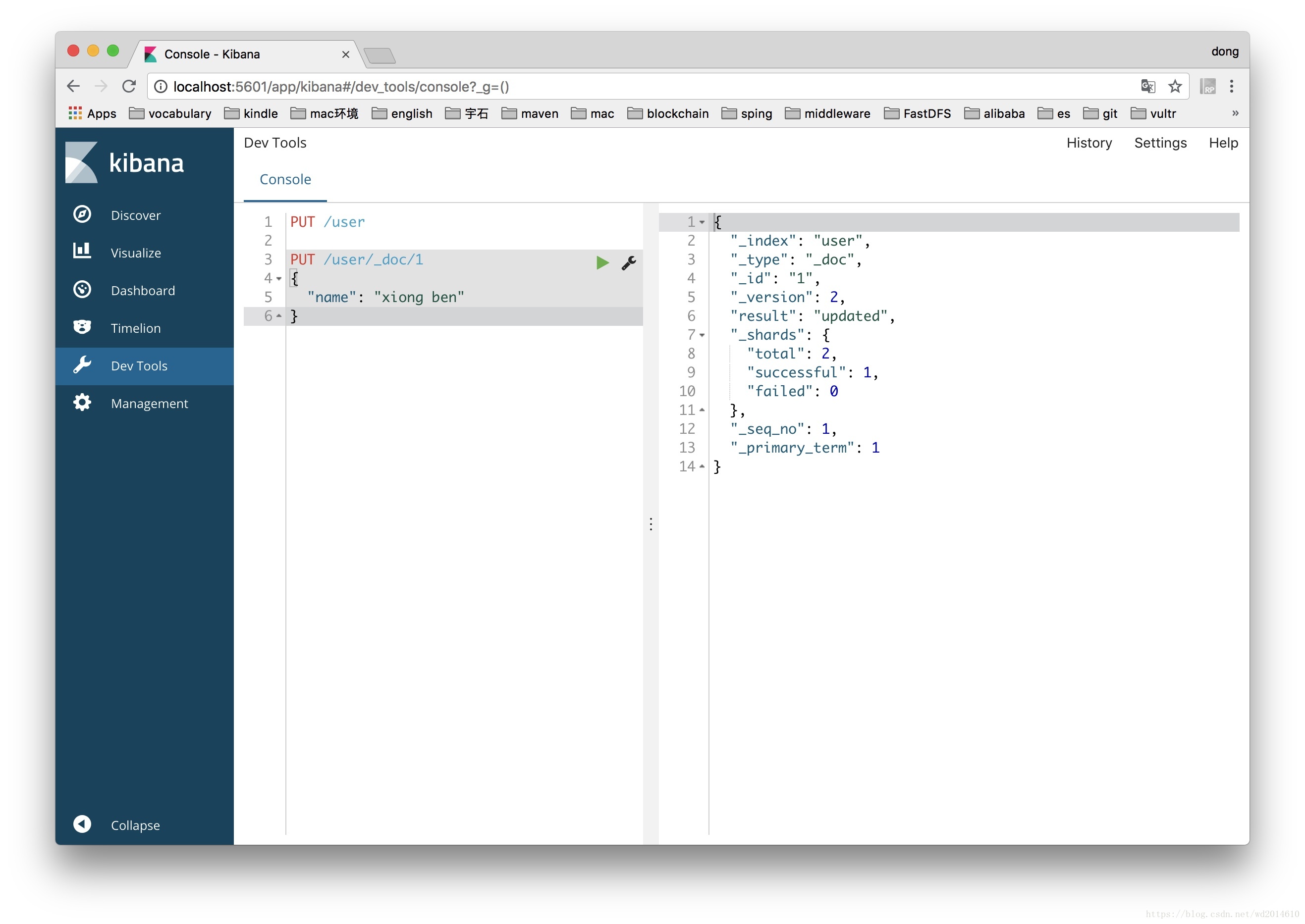This screenshot has height=924, width=1305.
Task: Click the "result": "updated" output line
Action: point(812,316)
